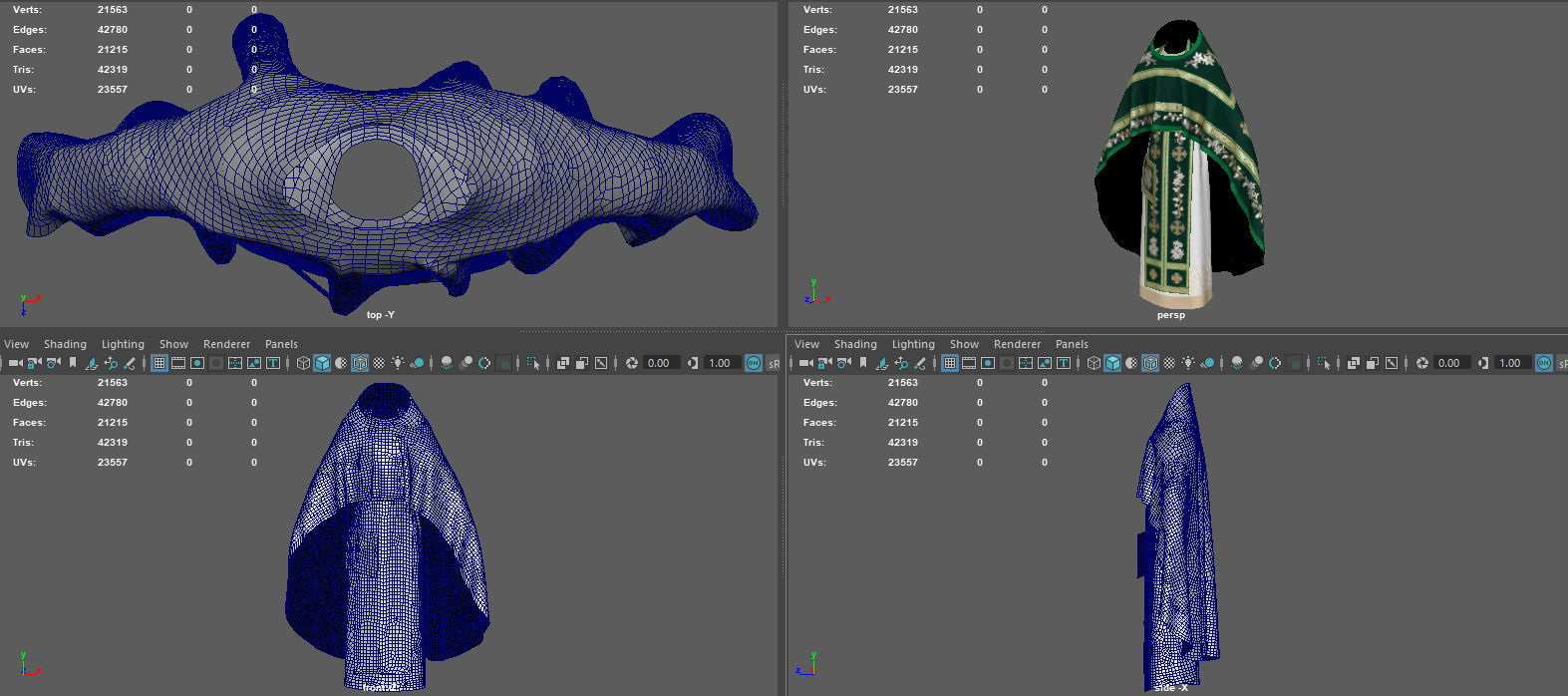Screen dimensions: 1568x696
Task: Open Lighting menu in side panel
Action: pos(913,344)
